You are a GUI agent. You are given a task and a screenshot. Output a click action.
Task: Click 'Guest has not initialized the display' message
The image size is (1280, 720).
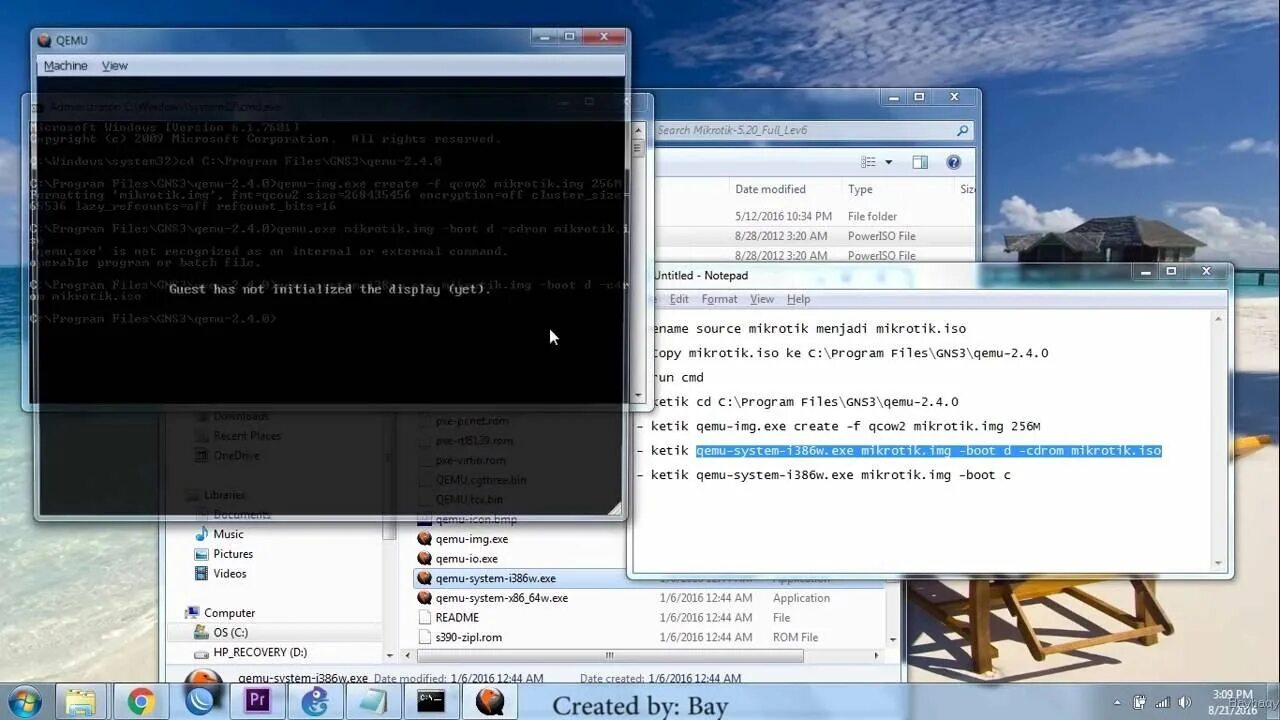coord(330,289)
